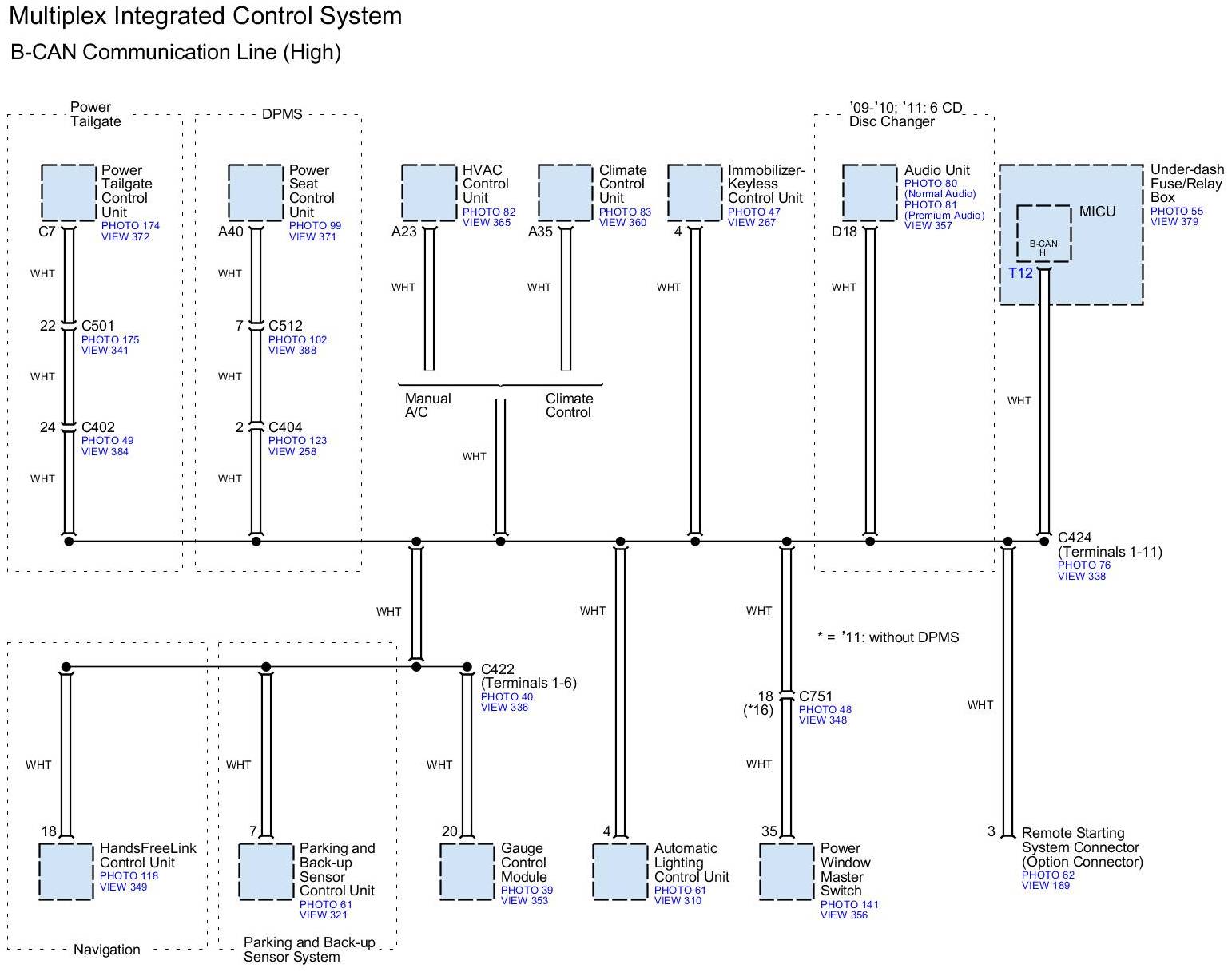This screenshot has width=1232, height=976.
Task: Open VIEW 336 link for connector C422
Action: pyautogui.click(x=504, y=708)
